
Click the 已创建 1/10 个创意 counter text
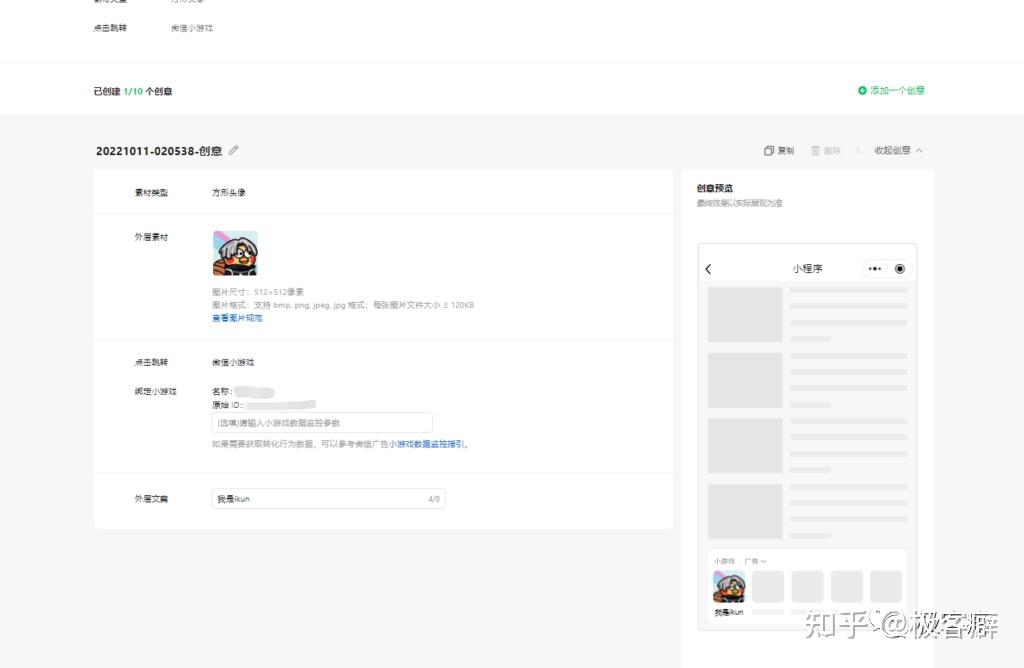click(x=133, y=91)
